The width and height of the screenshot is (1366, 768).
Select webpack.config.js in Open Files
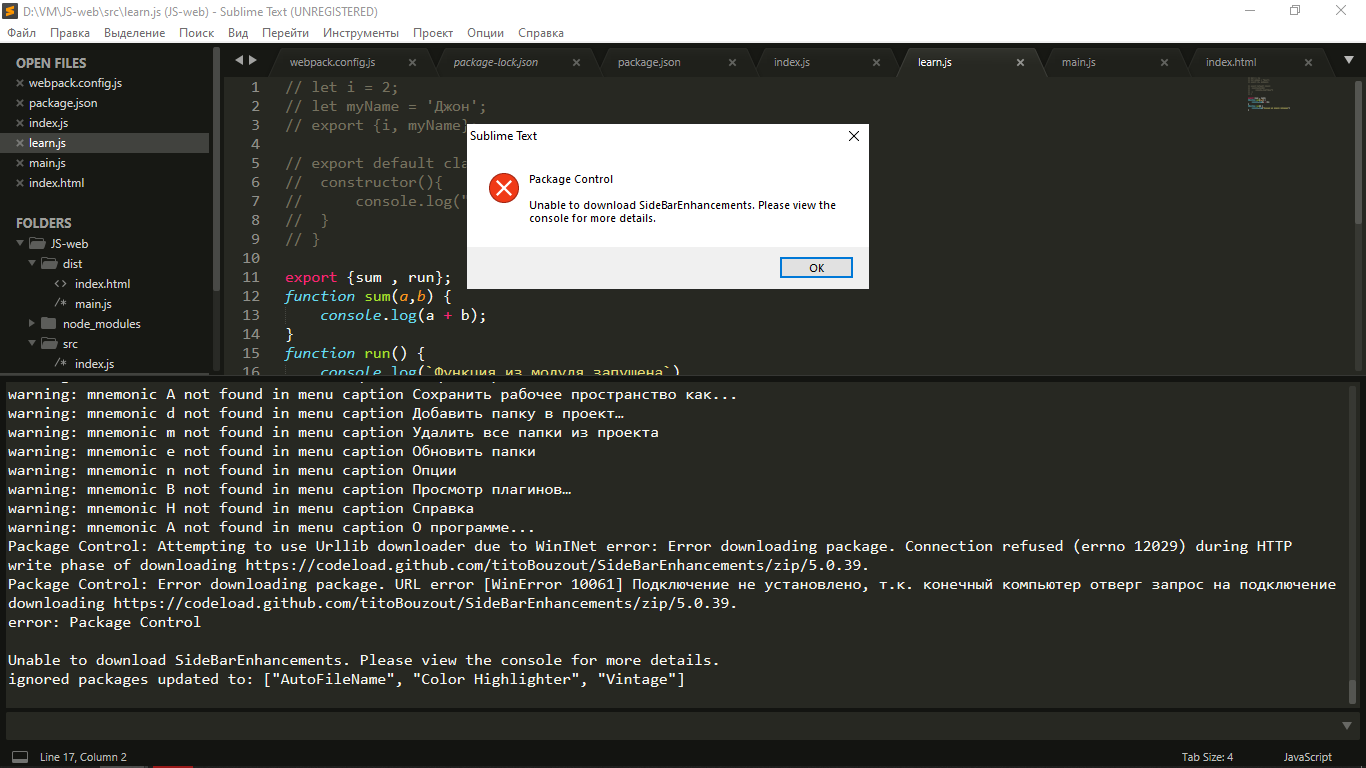[75, 83]
